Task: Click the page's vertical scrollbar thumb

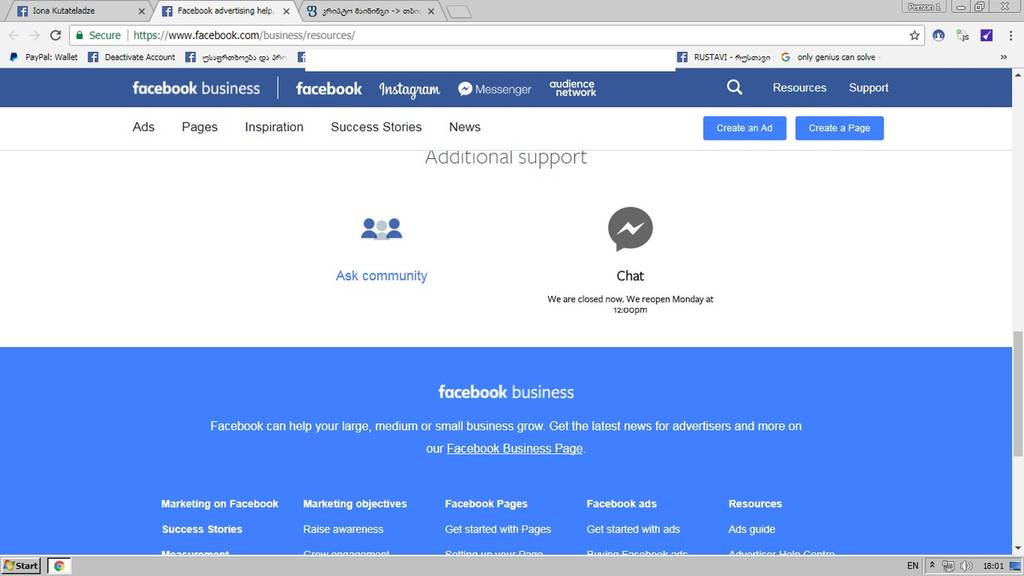Action: (1017, 394)
